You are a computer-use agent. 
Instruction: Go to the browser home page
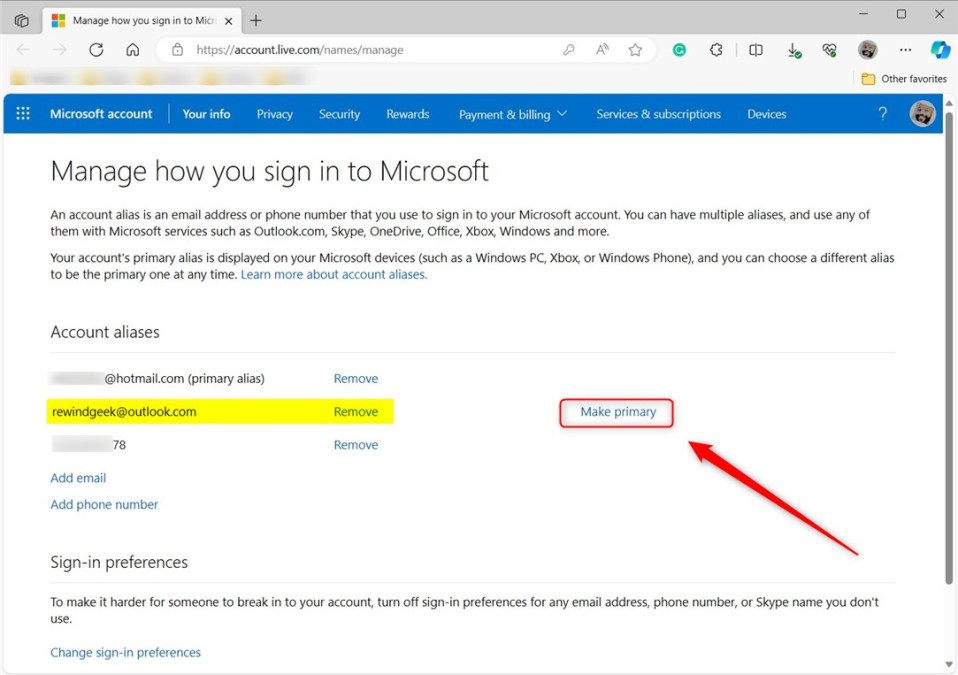point(133,50)
